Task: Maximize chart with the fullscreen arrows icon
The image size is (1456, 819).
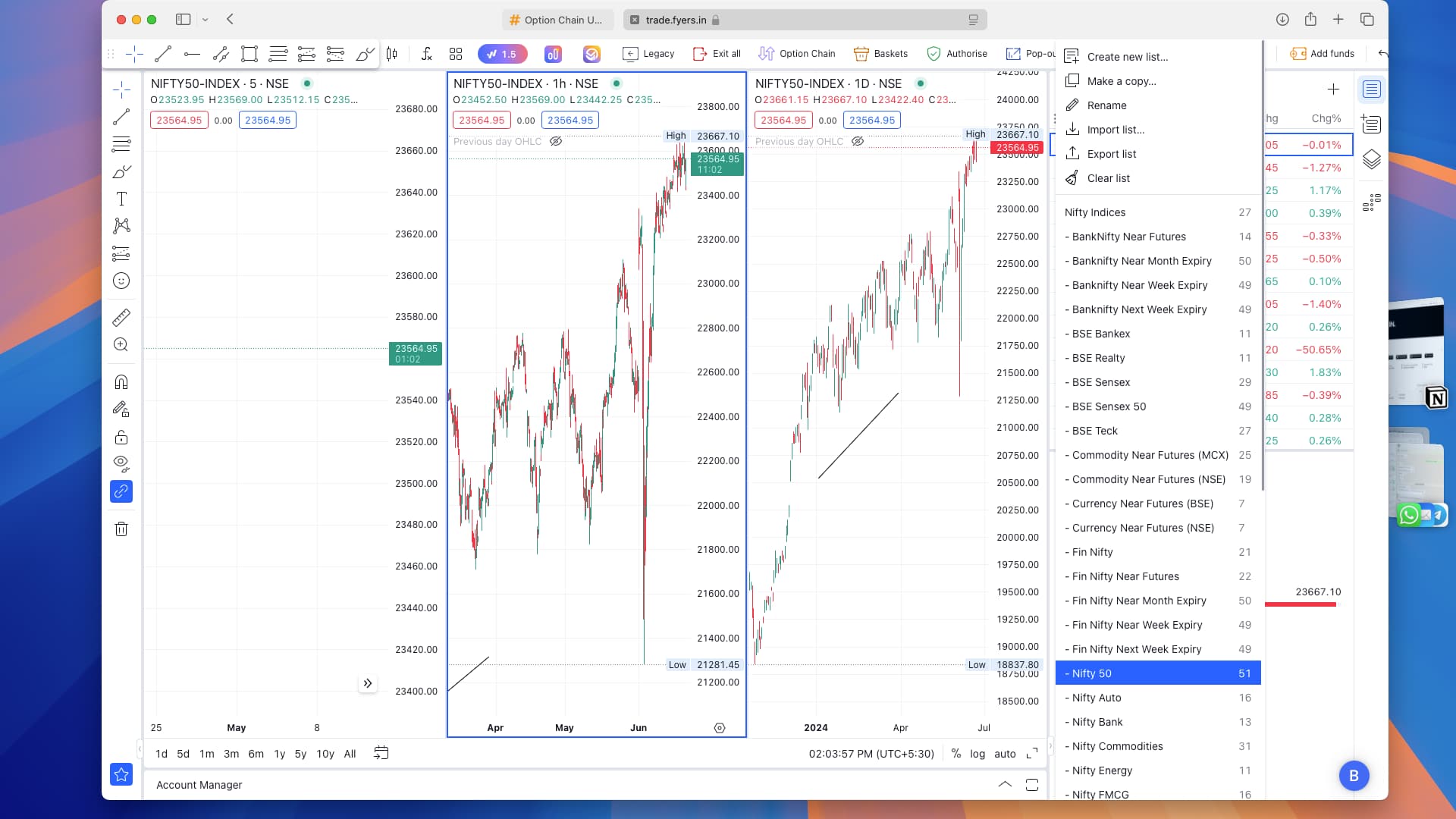Action: click(1032, 753)
